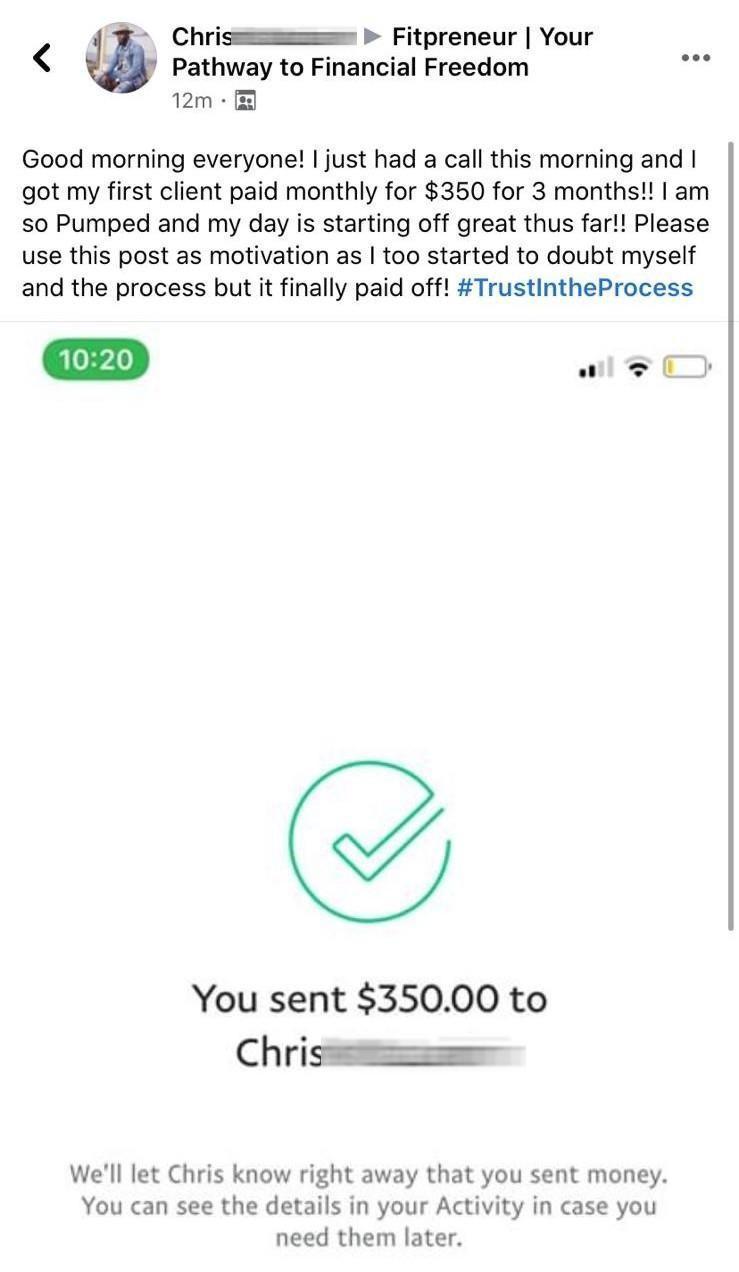Tap the 12m post timestamp
This screenshot has width=739, height=1272.
coord(191,101)
